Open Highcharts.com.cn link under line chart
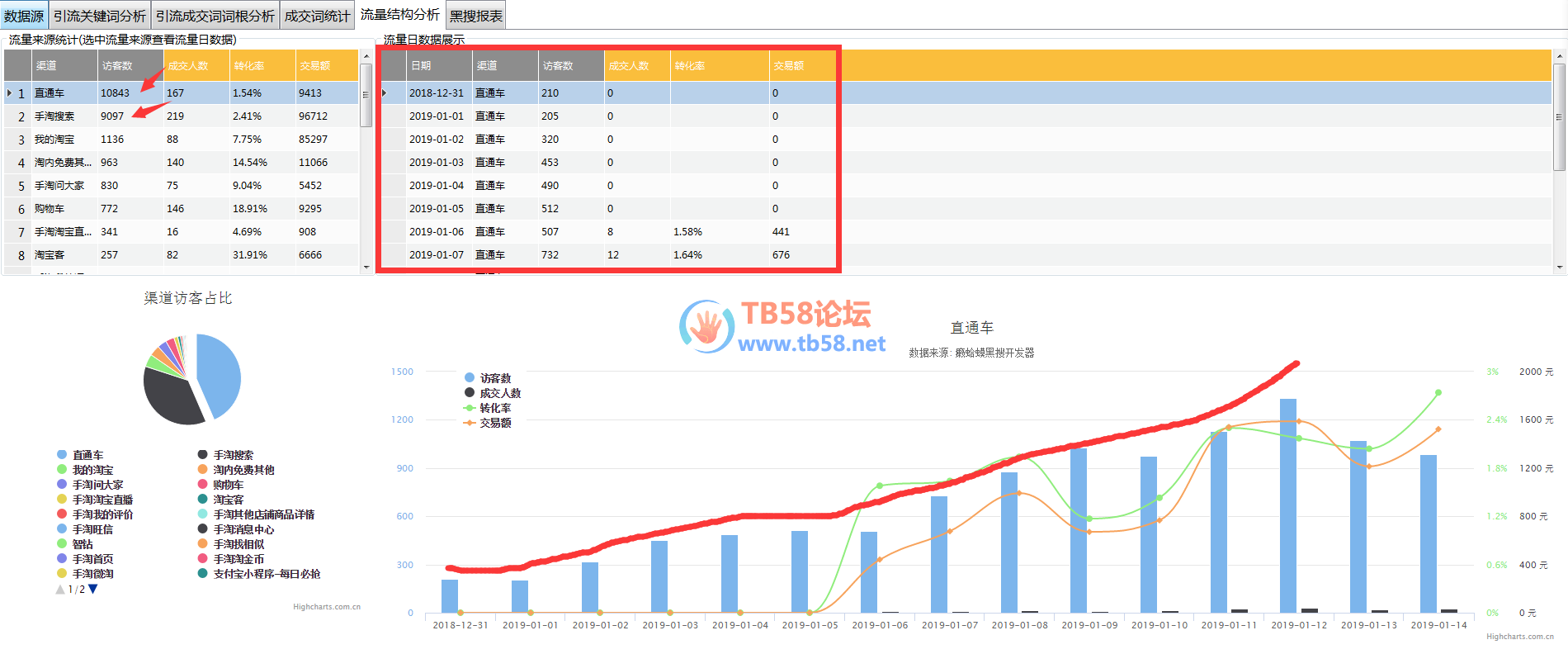Screen dimensions: 1568x654 click(x=1519, y=637)
